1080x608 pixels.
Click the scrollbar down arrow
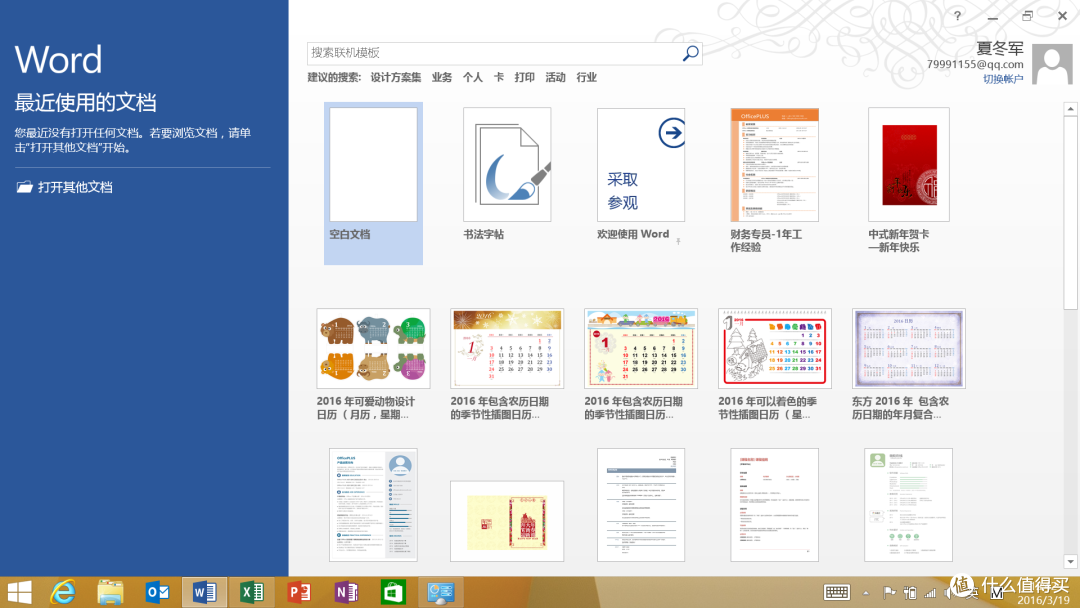(1070, 562)
